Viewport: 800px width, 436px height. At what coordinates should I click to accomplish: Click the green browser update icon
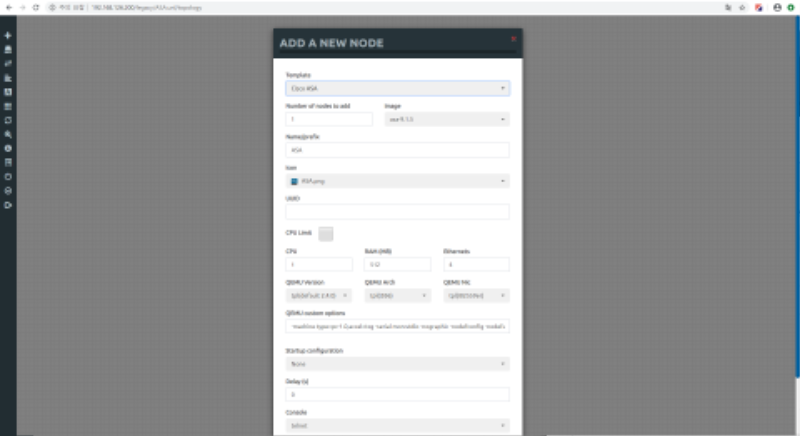pos(791,8)
